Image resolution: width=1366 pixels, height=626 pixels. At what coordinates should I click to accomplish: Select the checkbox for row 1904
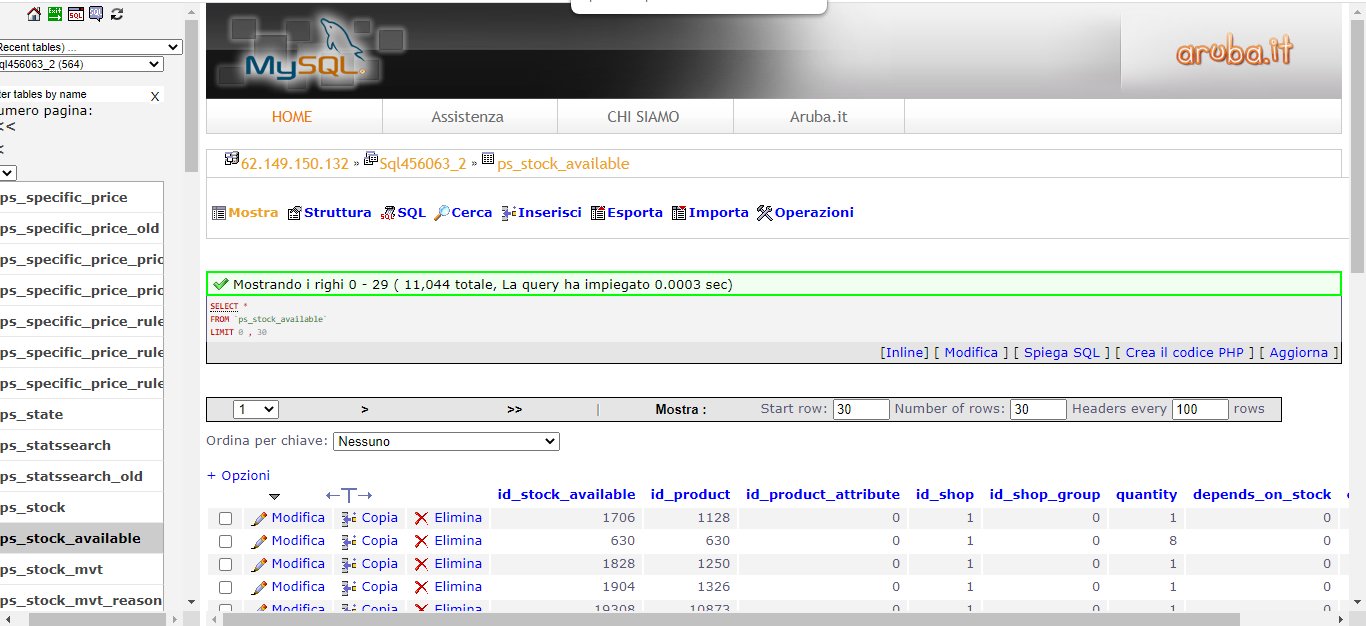point(226,587)
